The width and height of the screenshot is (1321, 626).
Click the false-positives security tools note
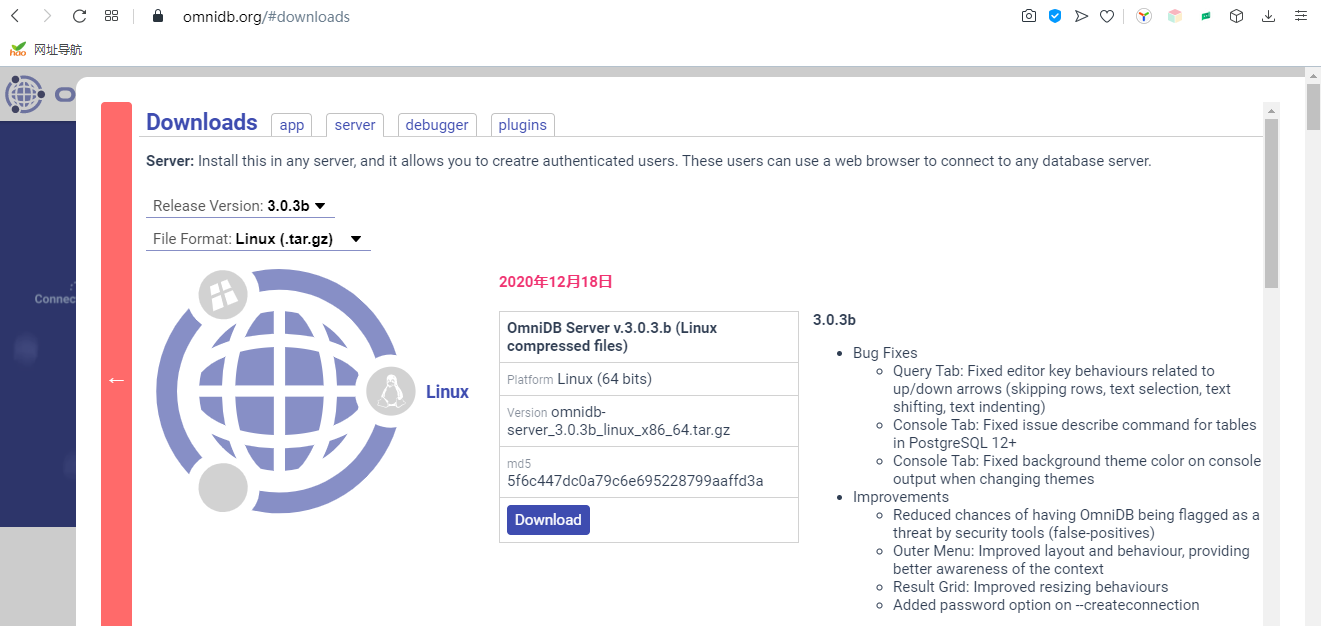pyautogui.click(x=1076, y=524)
